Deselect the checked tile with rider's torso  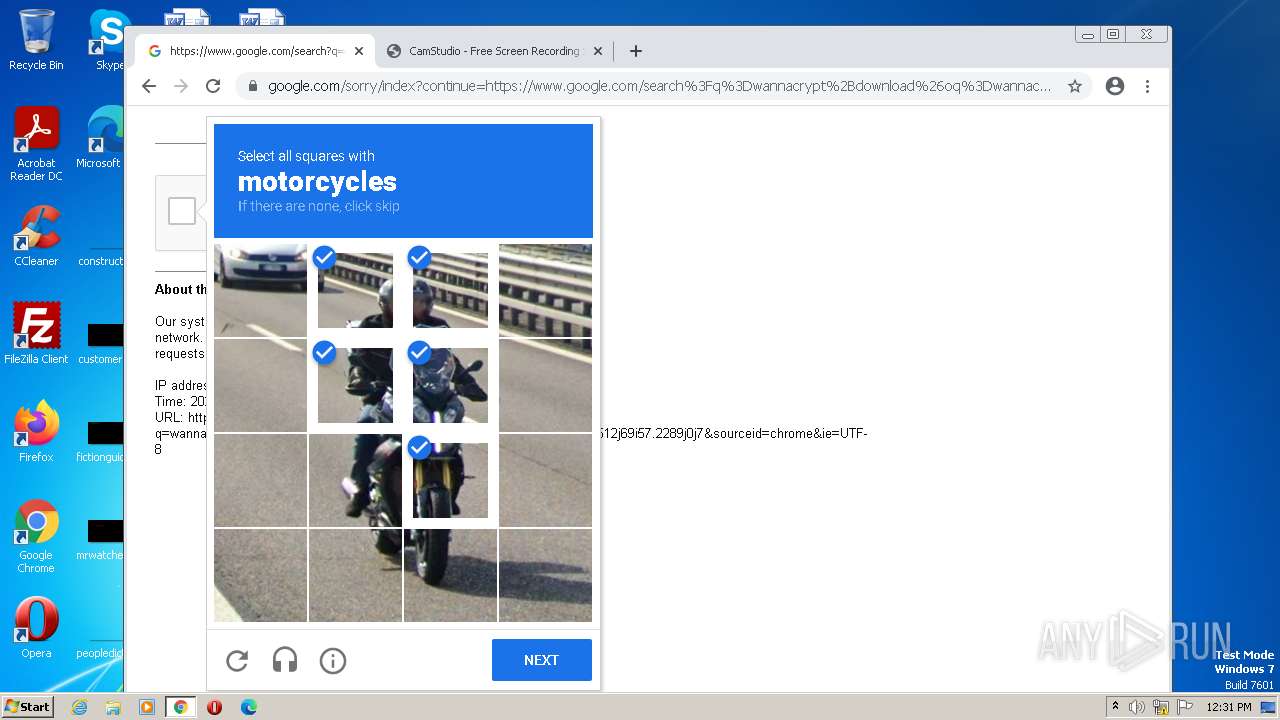point(355,385)
